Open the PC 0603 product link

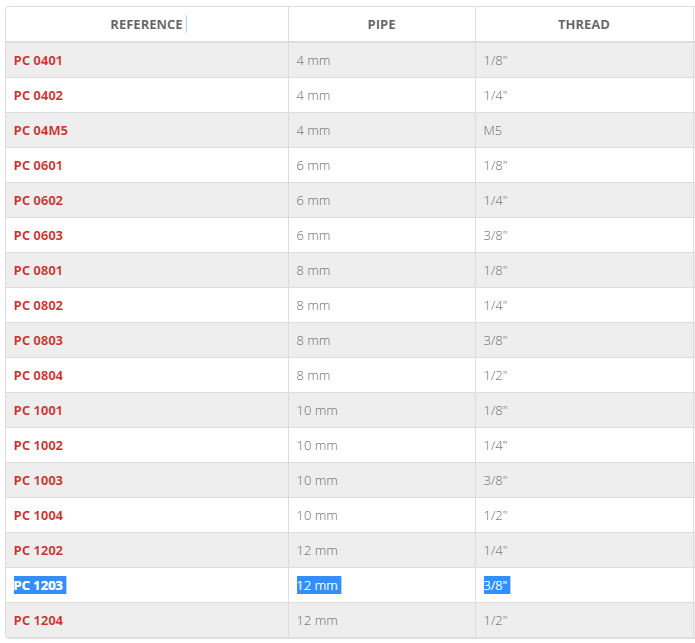click(39, 235)
